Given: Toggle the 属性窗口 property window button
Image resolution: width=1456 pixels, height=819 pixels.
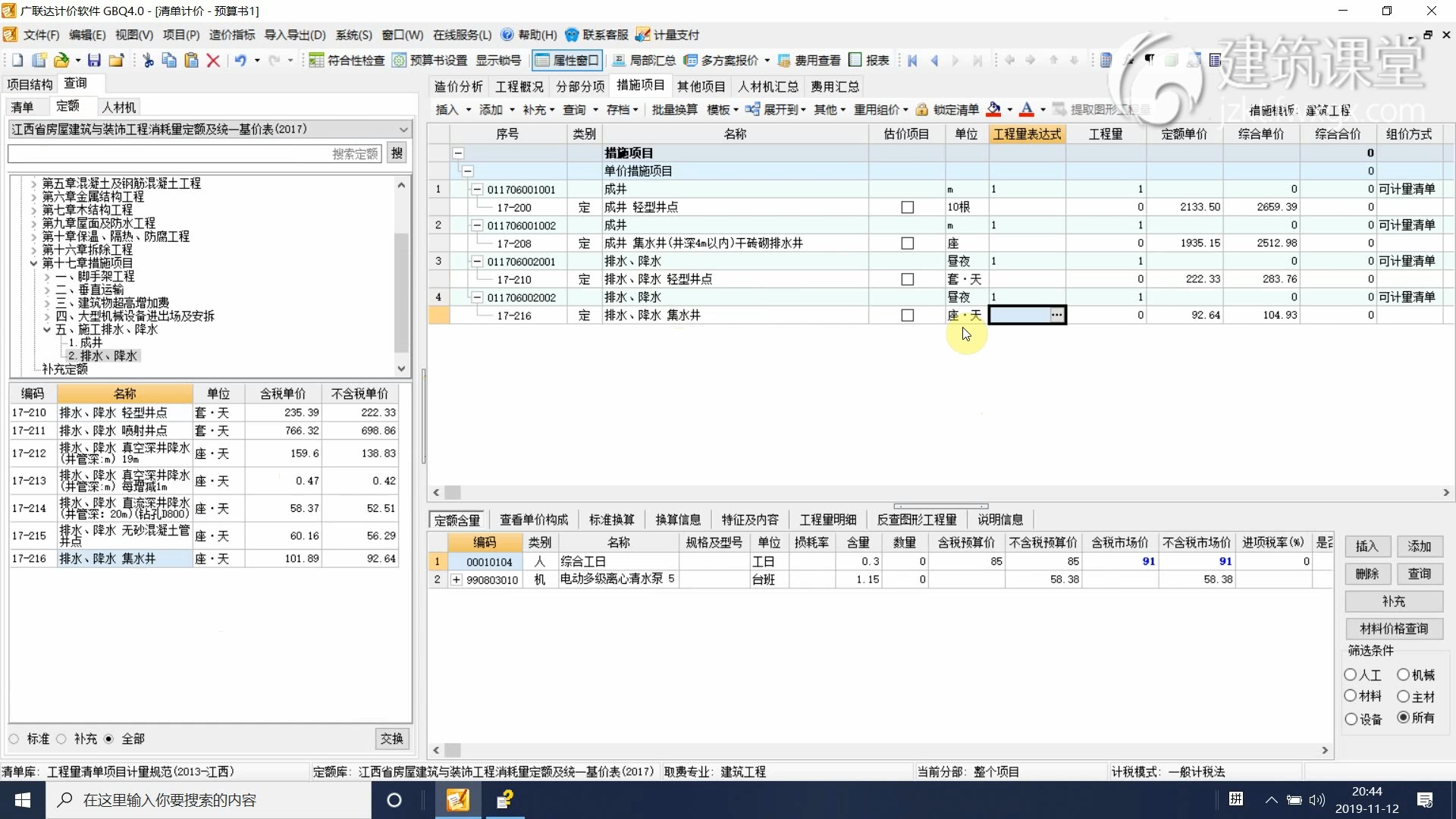Looking at the screenshot, I should [567, 61].
